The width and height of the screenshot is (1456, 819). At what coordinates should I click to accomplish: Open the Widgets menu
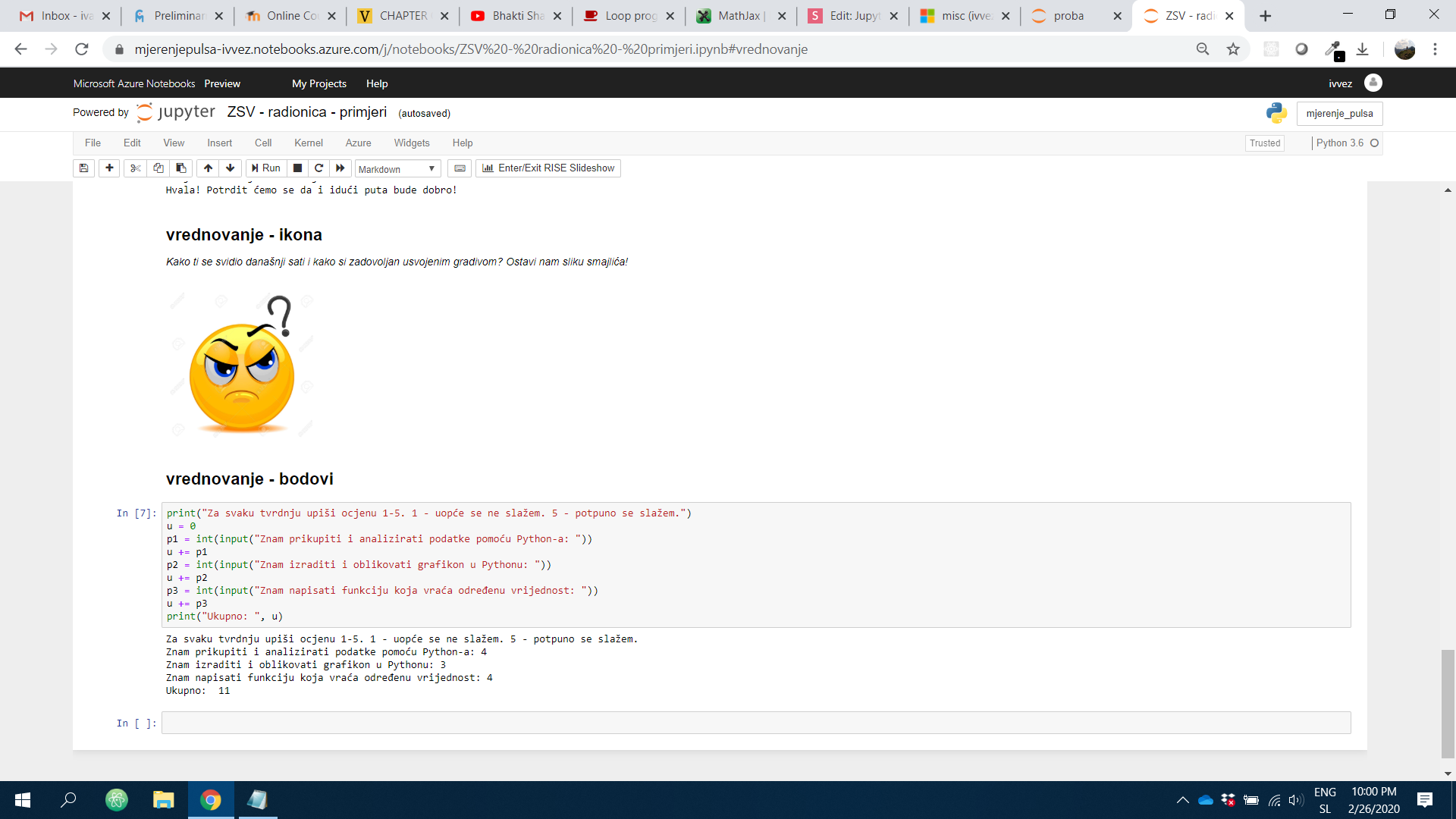(412, 143)
